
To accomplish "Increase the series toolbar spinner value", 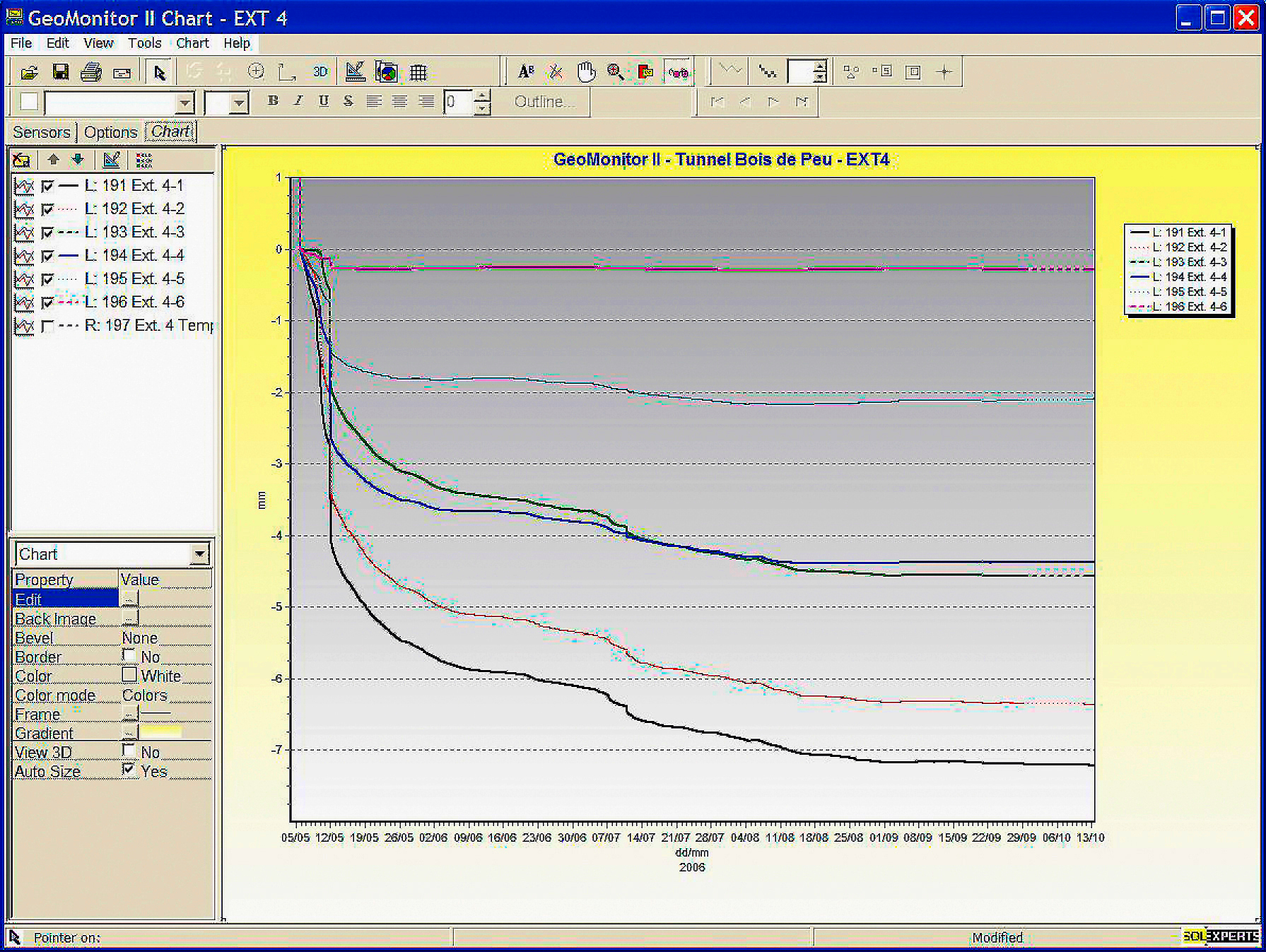I will click(820, 66).
